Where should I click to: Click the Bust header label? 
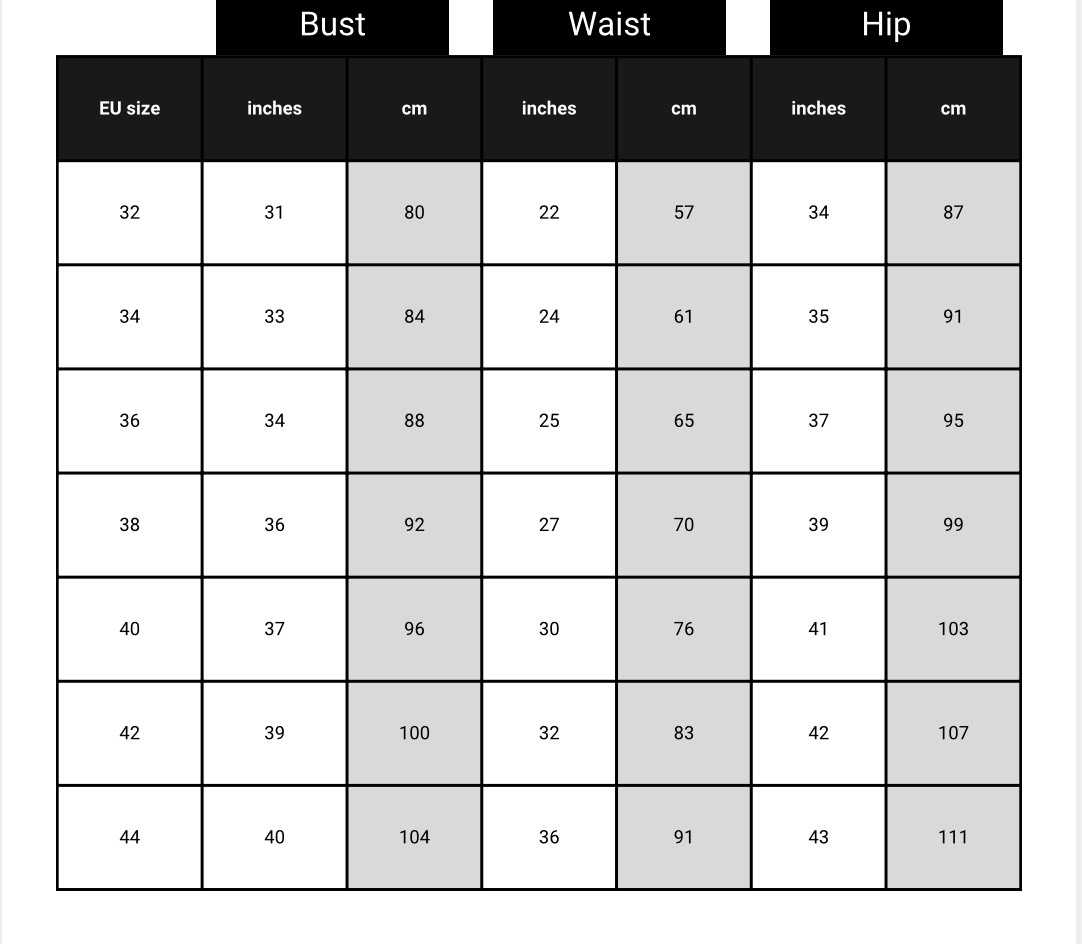(332, 25)
